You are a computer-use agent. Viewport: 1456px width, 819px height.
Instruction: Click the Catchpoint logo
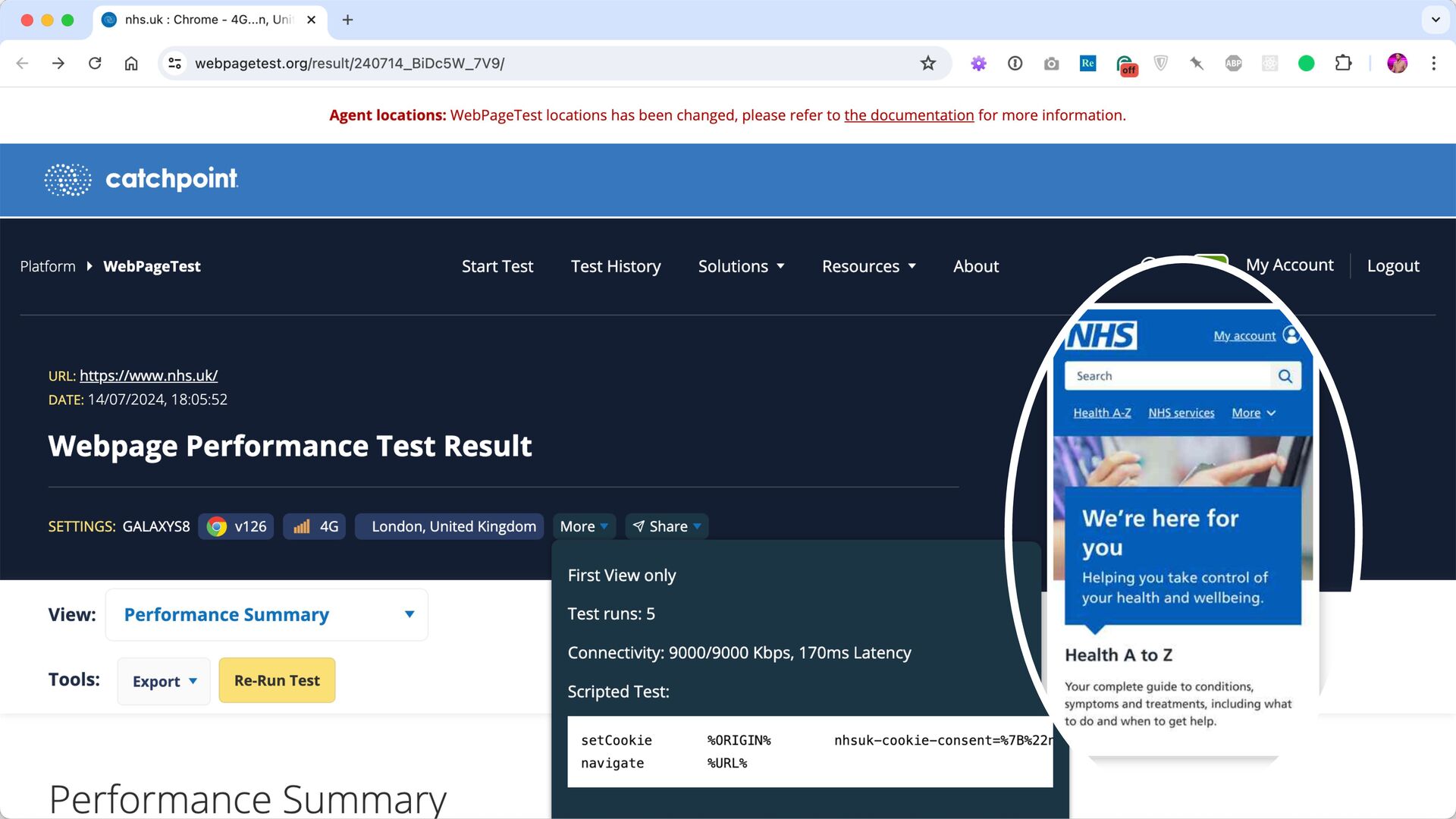point(141,180)
